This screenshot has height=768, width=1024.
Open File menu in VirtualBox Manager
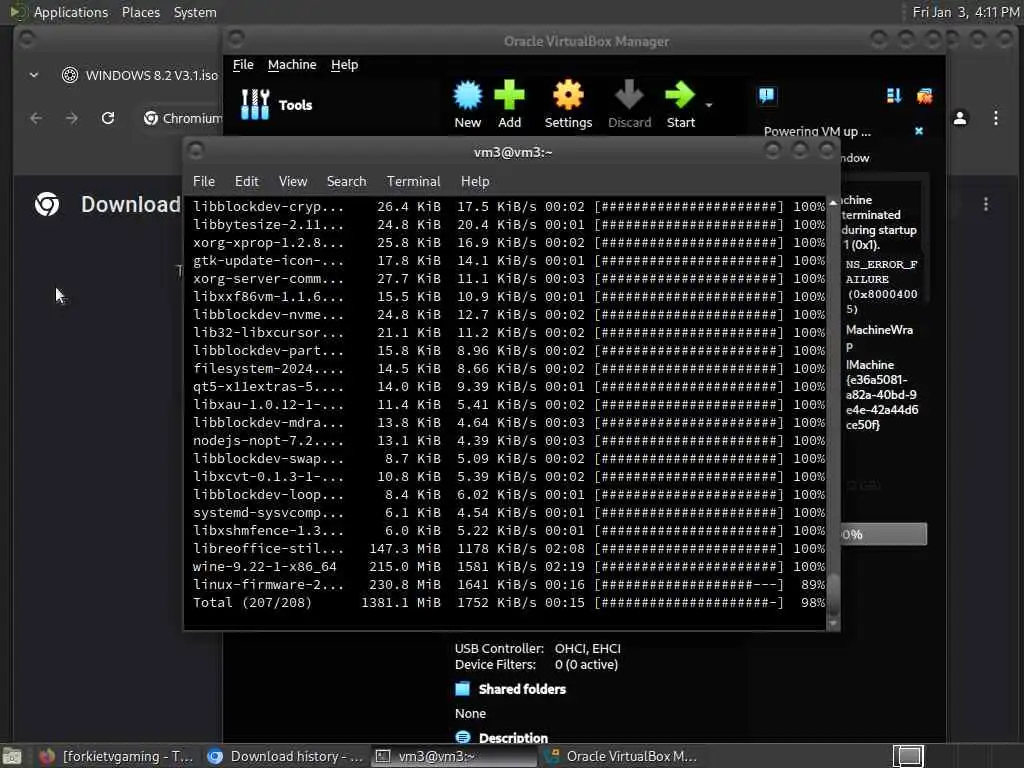point(243,65)
